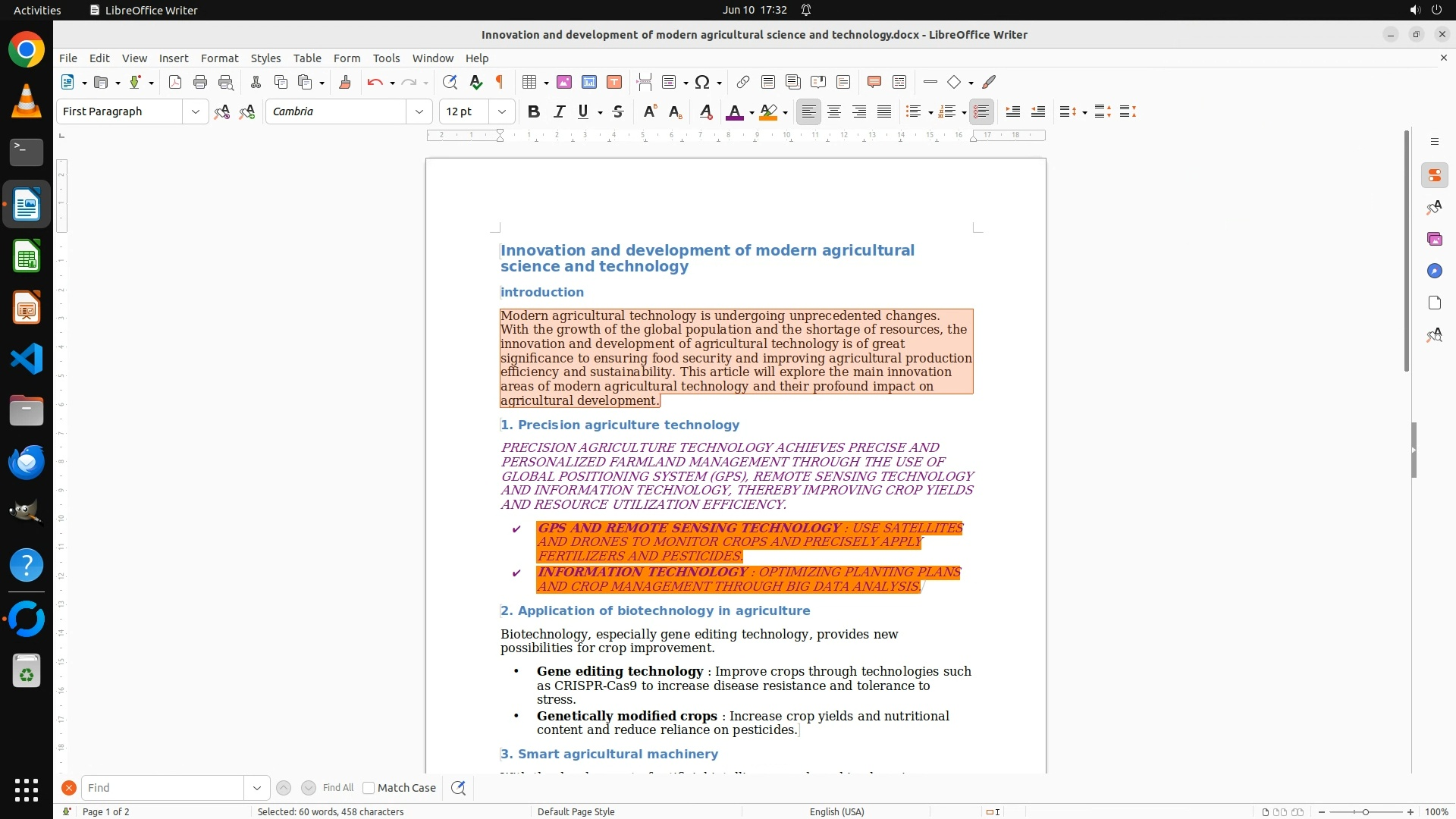Expand the font size dropdown
1456x819 pixels.
click(502, 111)
